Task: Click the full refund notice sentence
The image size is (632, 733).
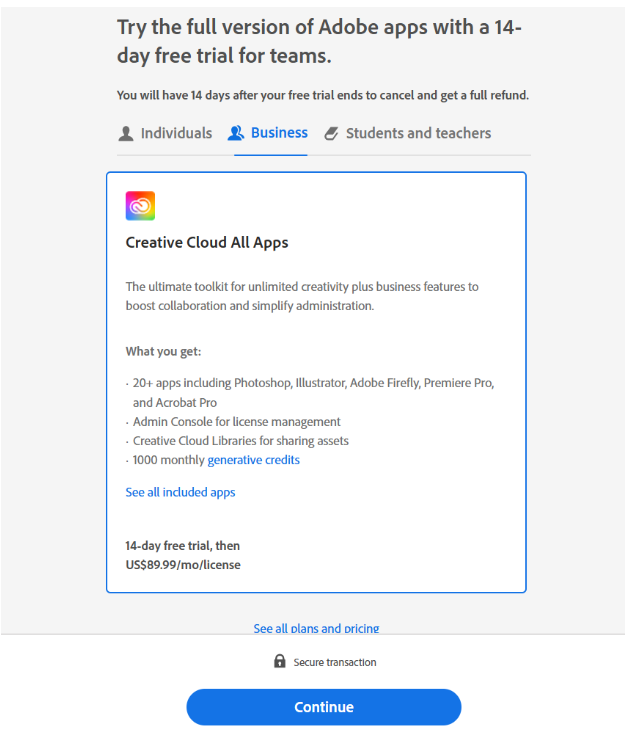Action: coord(323,95)
